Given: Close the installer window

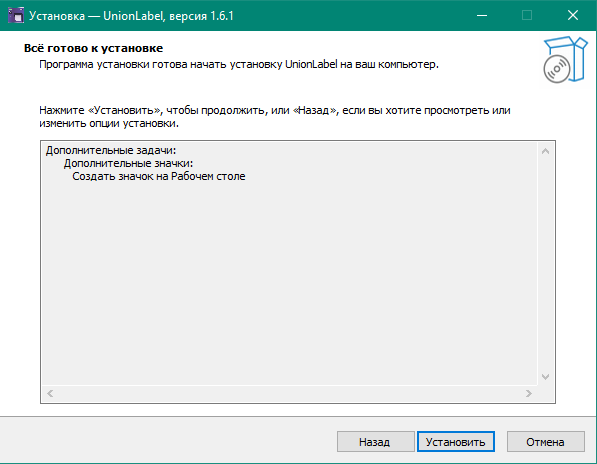Looking at the screenshot, I should pyautogui.click(x=573, y=15).
